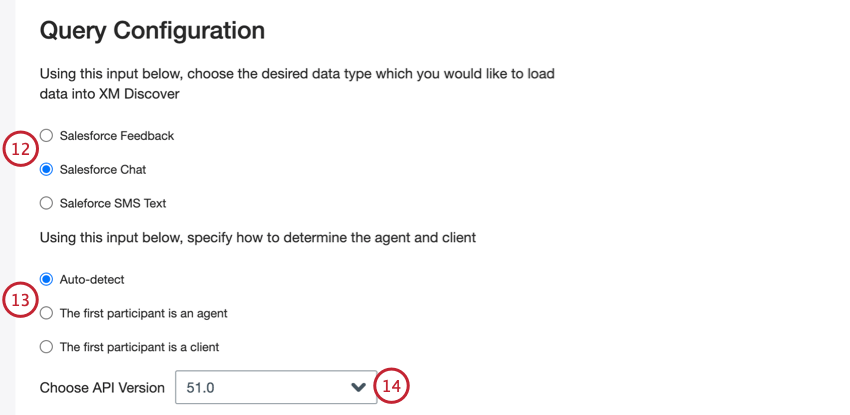This screenshot has width=850, height=415.
Task: Pick the first participant is a client radio
Action: pyautogui.click(x=46, y=347)
